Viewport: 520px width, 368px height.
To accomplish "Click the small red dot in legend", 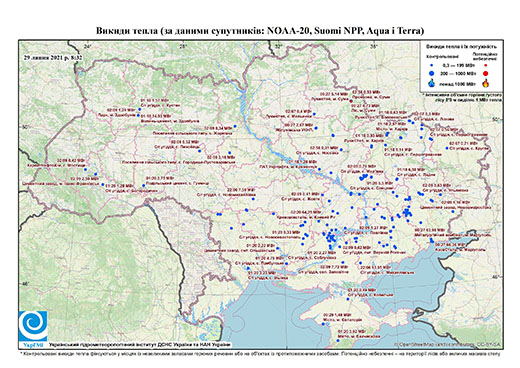I will point(486,65).
